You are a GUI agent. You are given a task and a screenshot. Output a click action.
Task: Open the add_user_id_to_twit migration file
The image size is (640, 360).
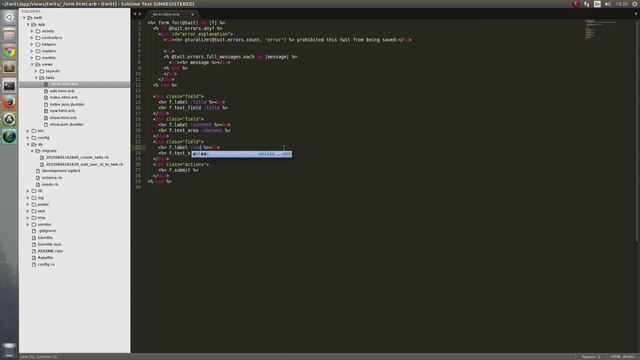[x=84, y=164]
